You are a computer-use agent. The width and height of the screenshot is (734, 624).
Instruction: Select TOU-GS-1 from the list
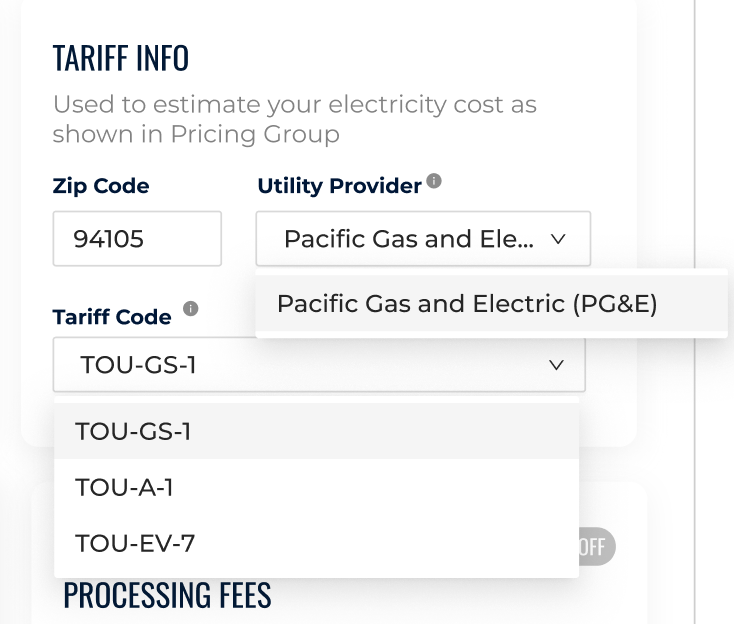(316, 431)
